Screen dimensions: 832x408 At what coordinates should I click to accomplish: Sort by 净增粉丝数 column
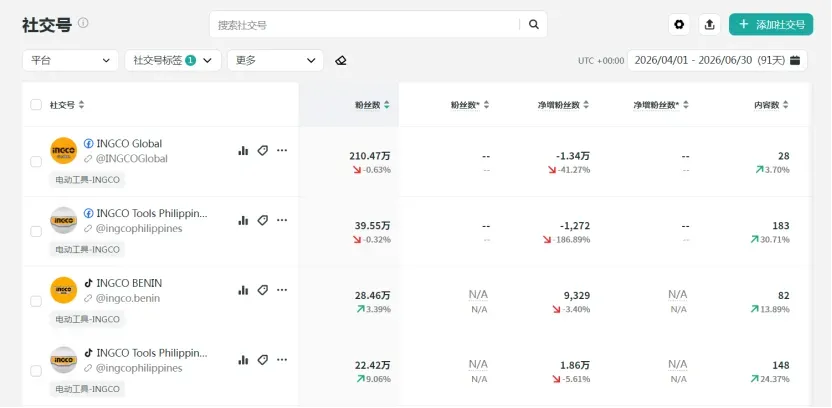click(x=586, y=105)
